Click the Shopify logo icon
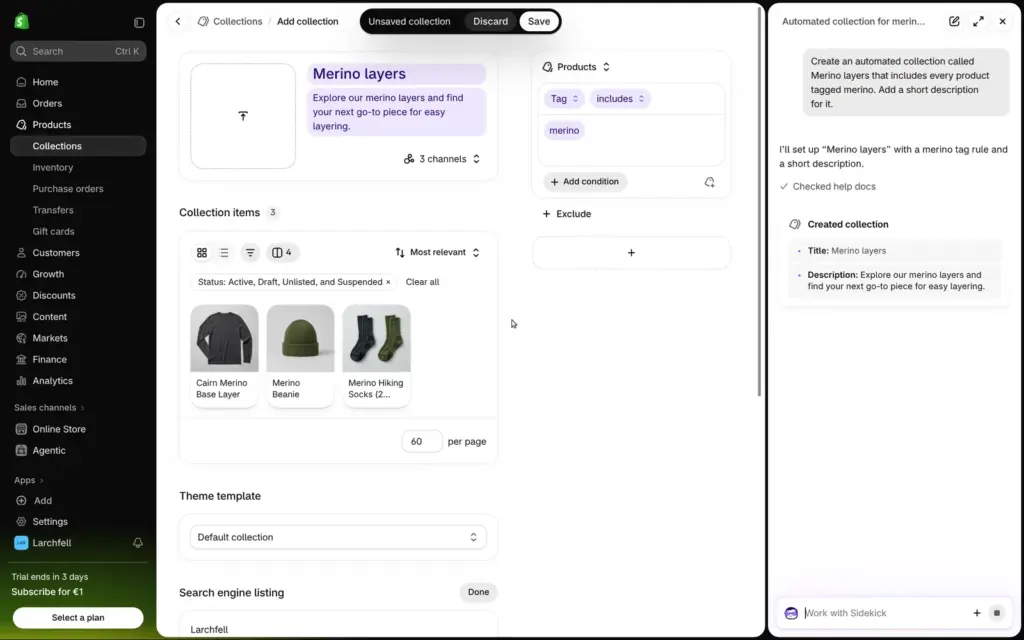The width and height of the screenshot is (1024, 640). (22, 22)
